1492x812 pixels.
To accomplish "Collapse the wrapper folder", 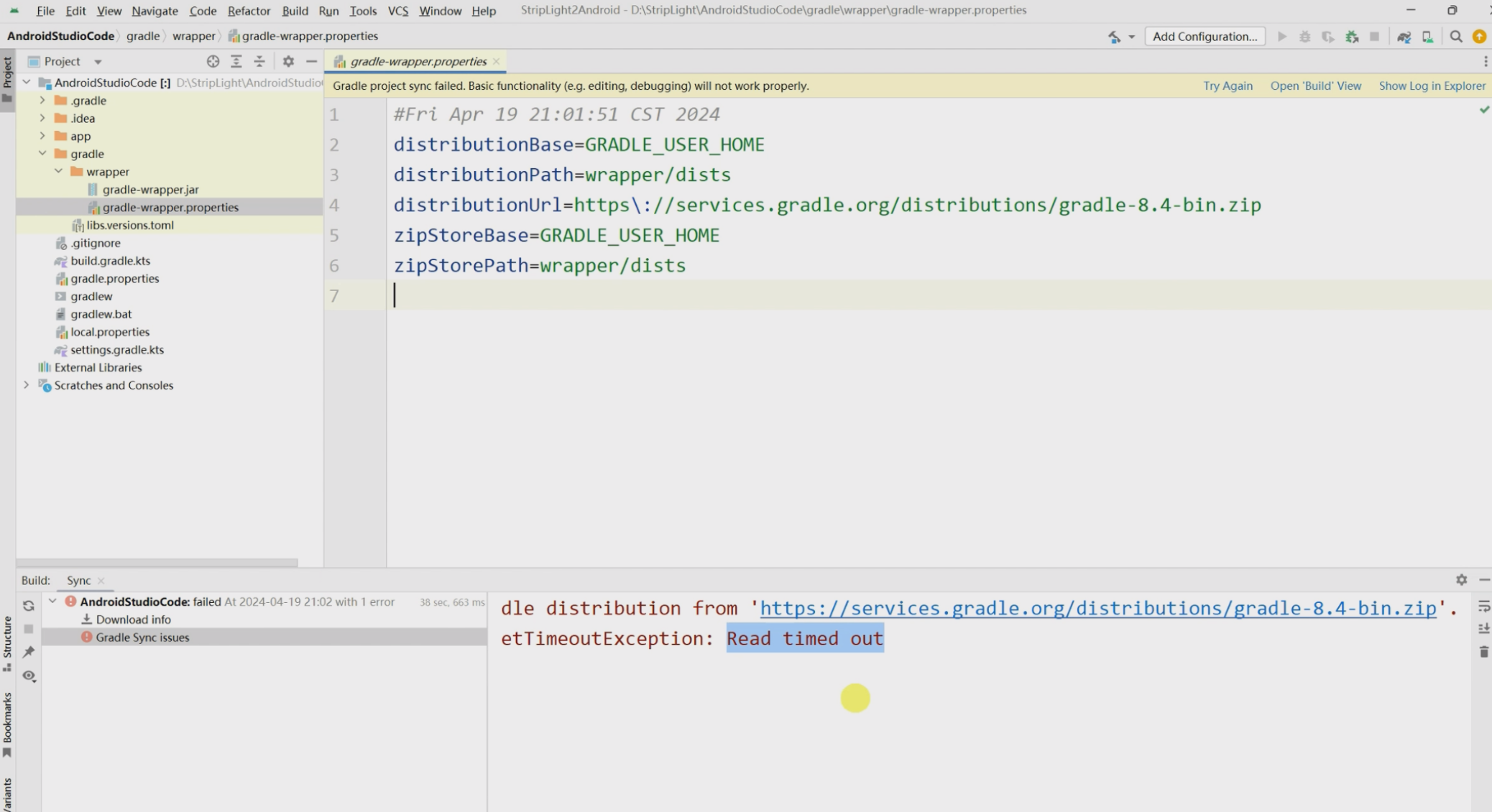I will [59, 171].
